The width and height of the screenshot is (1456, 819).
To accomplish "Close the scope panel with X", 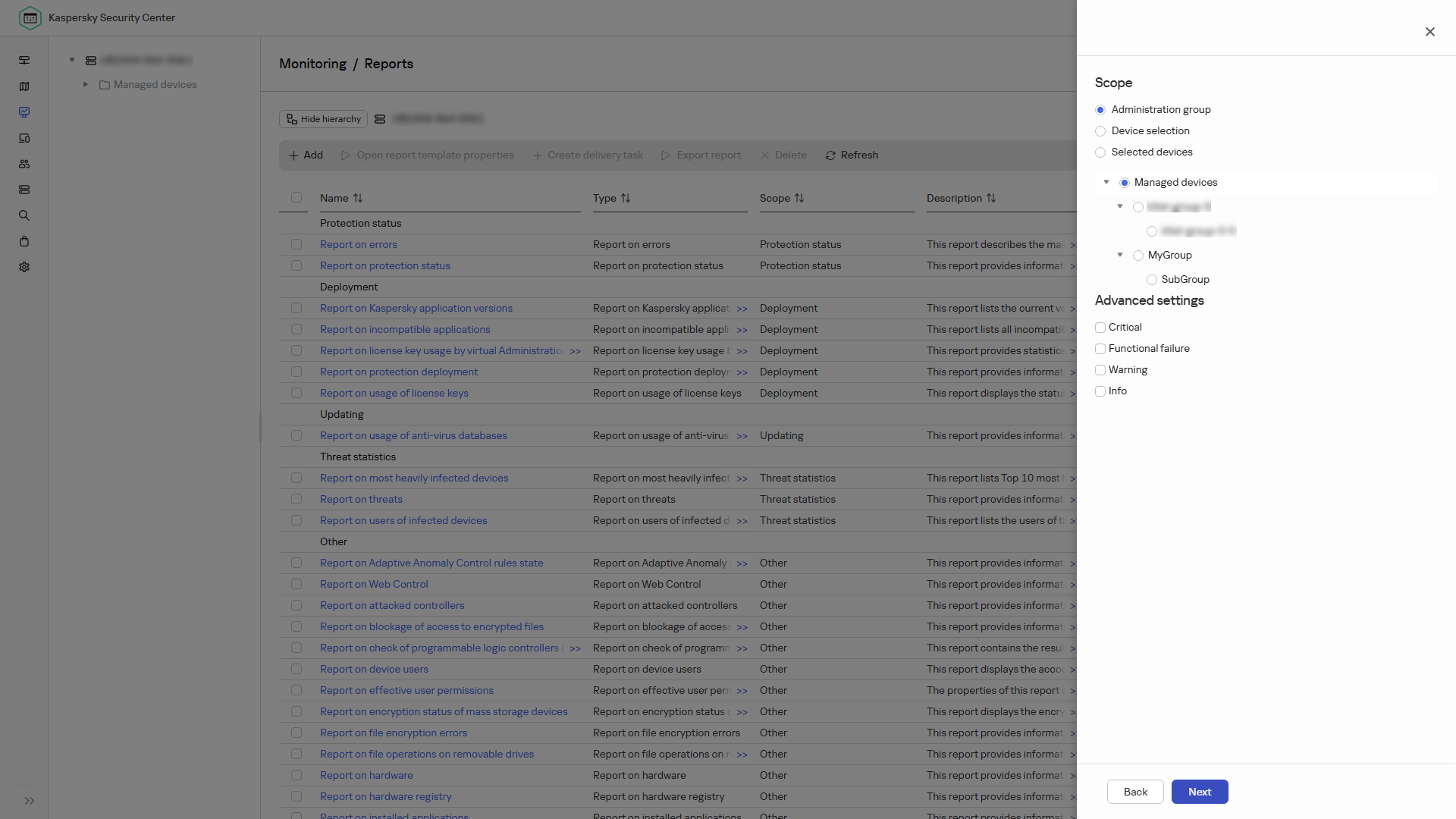I will click(1430, 32).
